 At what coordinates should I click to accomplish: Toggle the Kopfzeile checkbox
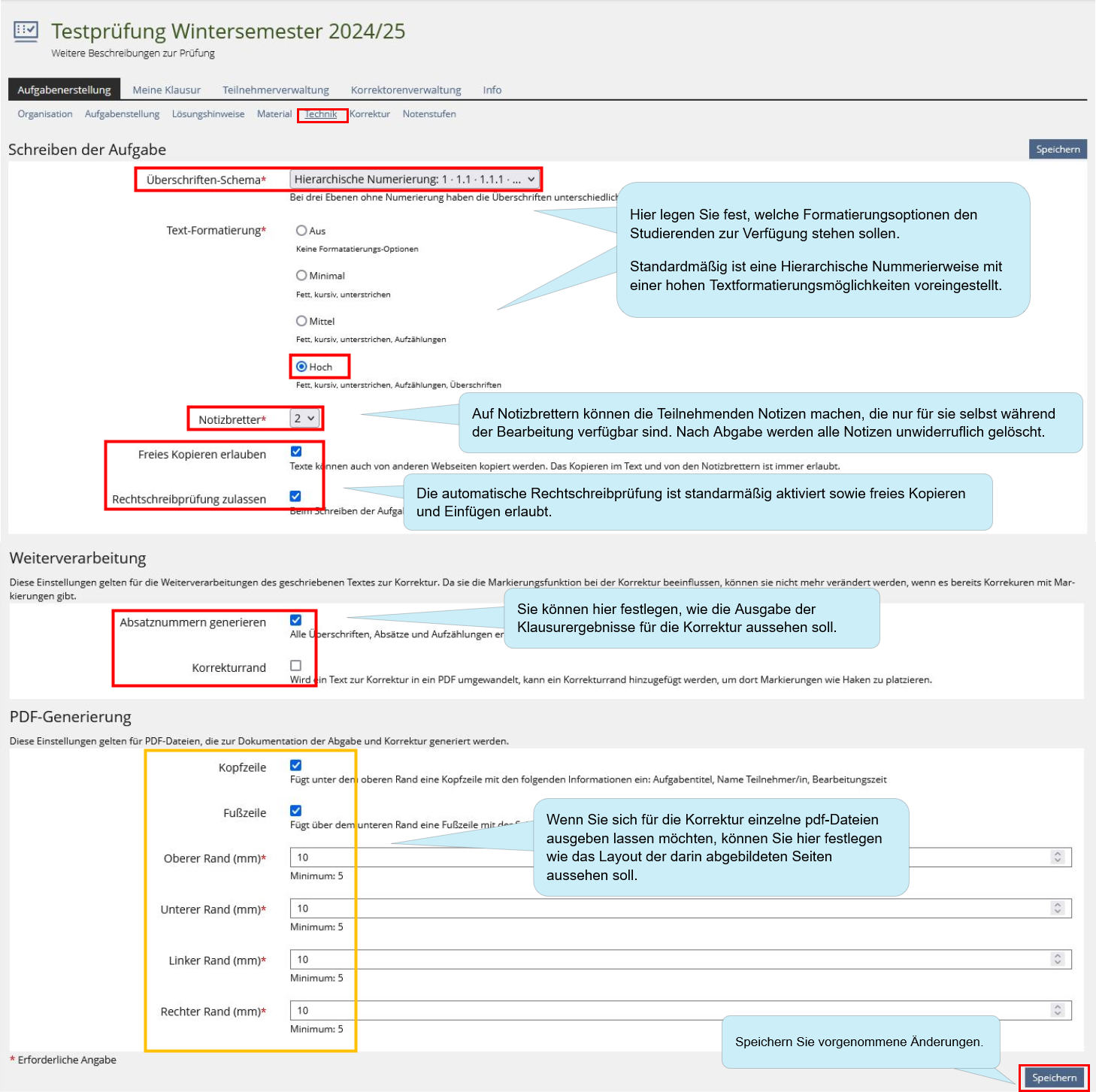(x=296, y=765)
